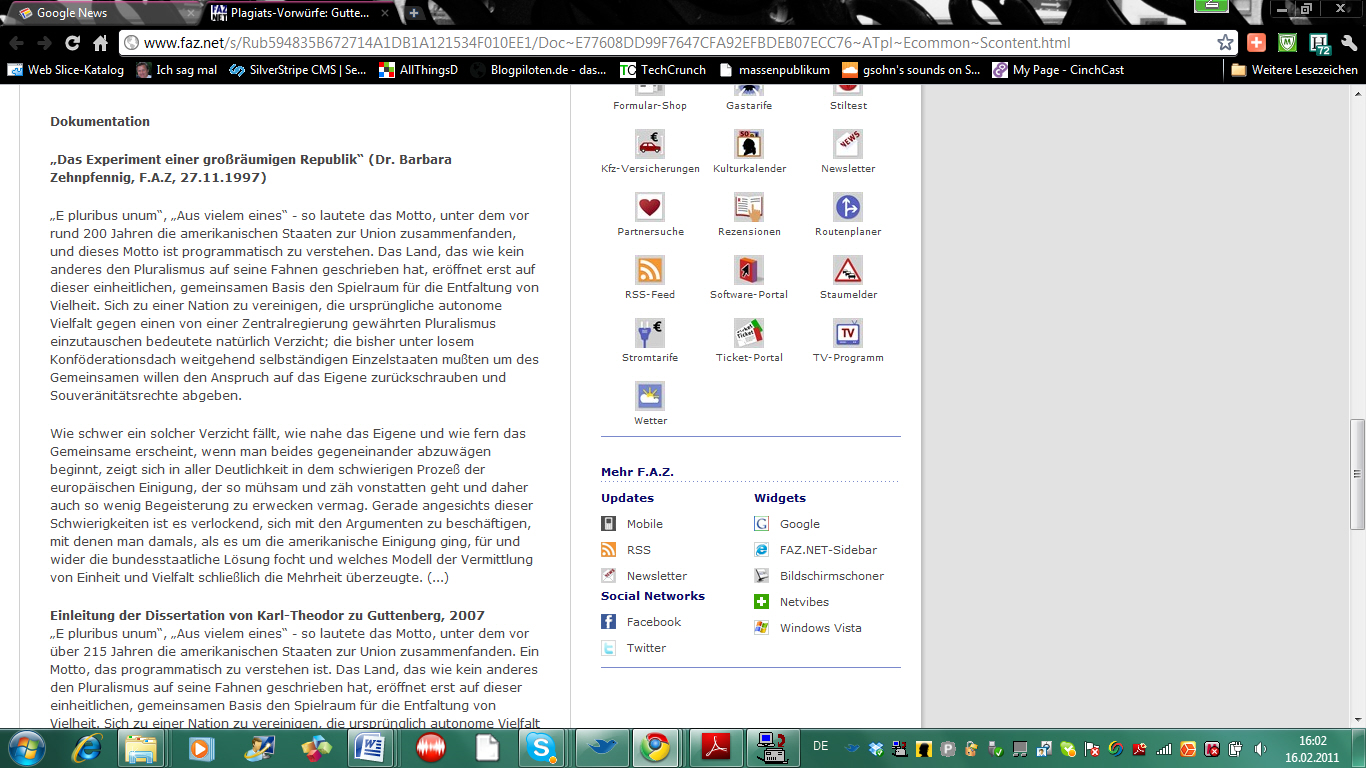Open the Chrome wrench settings menu
Image resolution: width=1366 pixels, height=768 pixels.
pyautogui.click(x=1349, y=43)
